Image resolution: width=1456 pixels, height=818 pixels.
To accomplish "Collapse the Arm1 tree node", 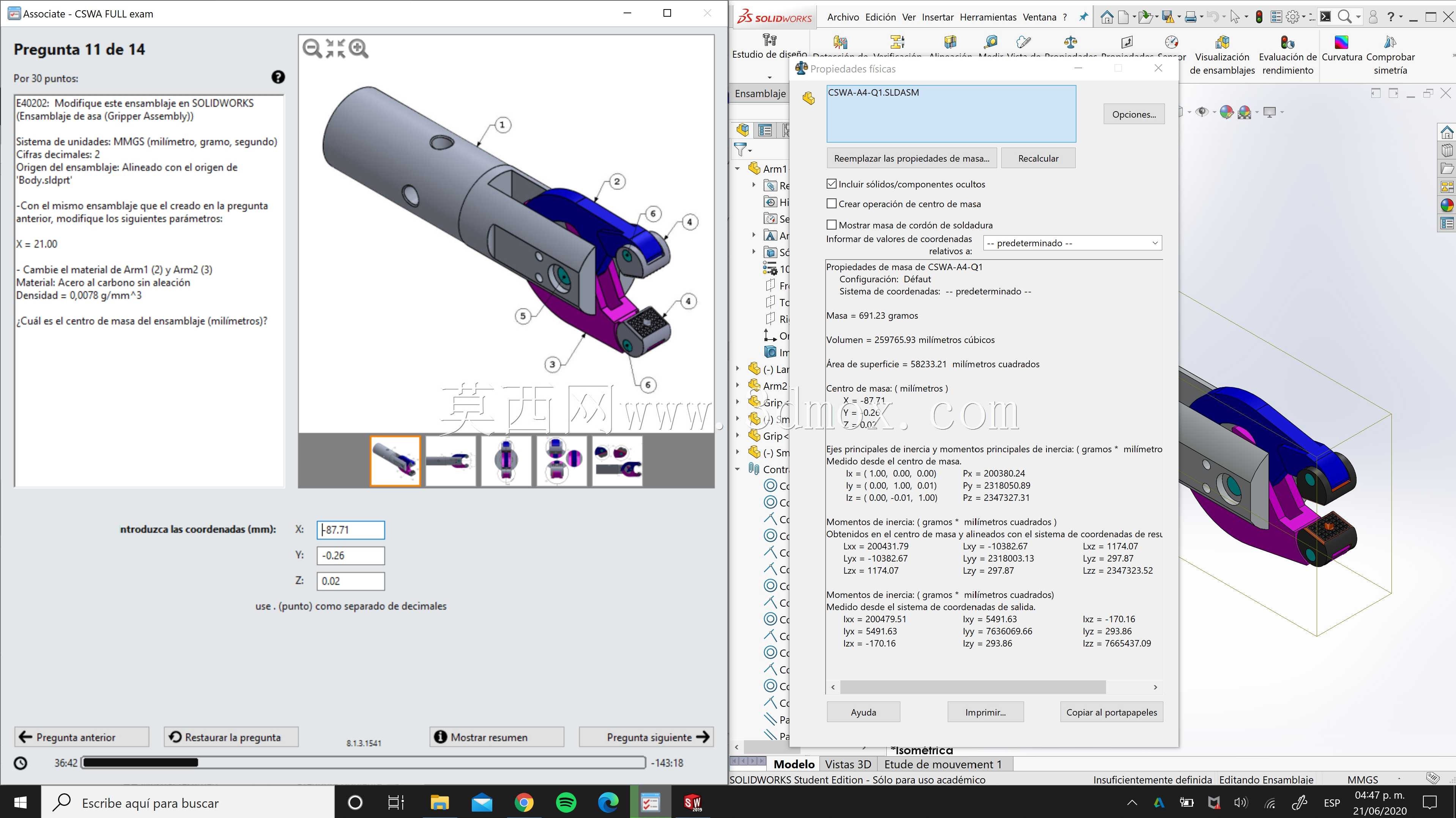I will [x=737, y=168].
